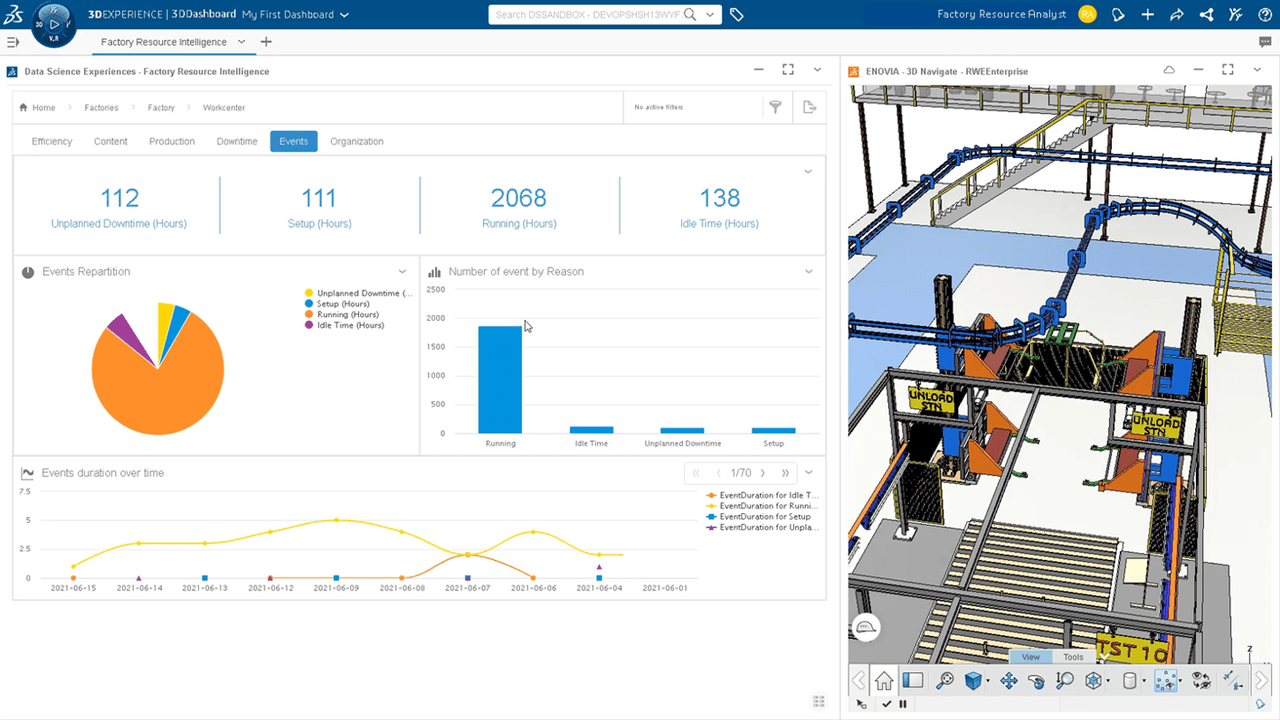Click the home icon in 3D toolbar
The image size is (1280, 720).
(883, 681)
